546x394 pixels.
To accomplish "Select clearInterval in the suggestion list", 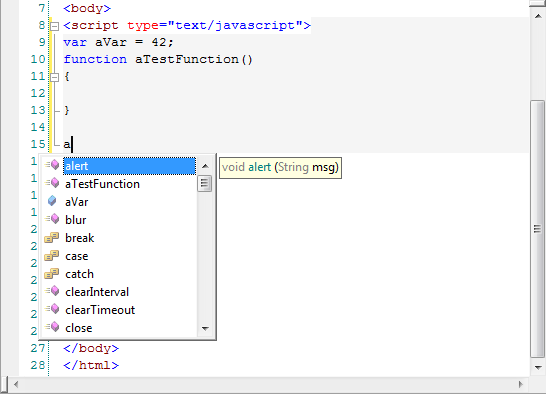I will tap(97, 292).
